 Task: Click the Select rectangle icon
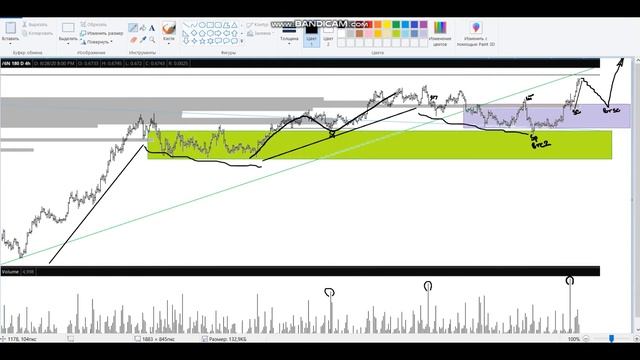[x=68, y=28]
